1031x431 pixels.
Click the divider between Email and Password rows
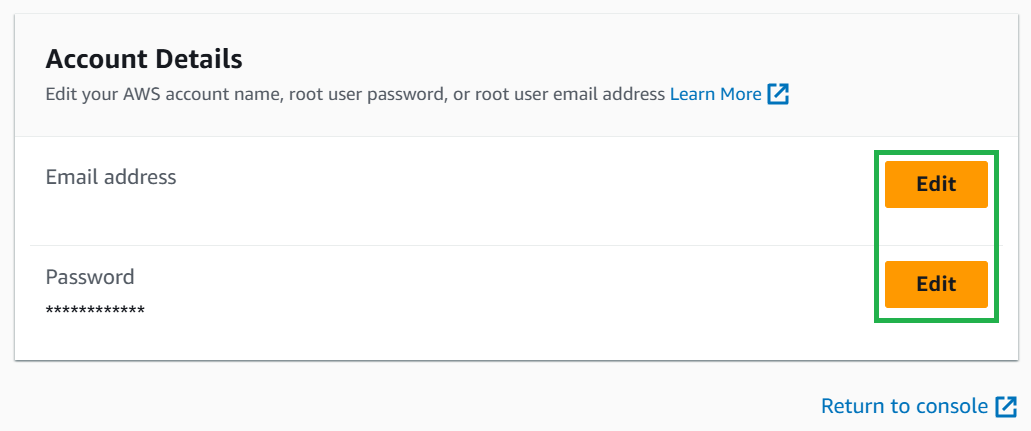[450, 246]
